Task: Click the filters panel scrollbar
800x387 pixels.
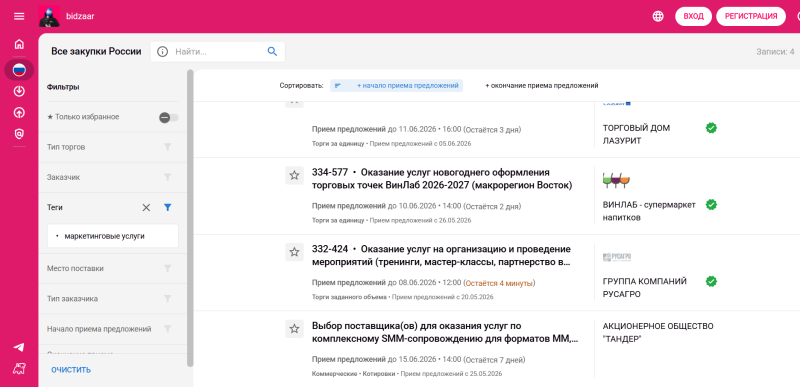Action: (x=190, y=218)
